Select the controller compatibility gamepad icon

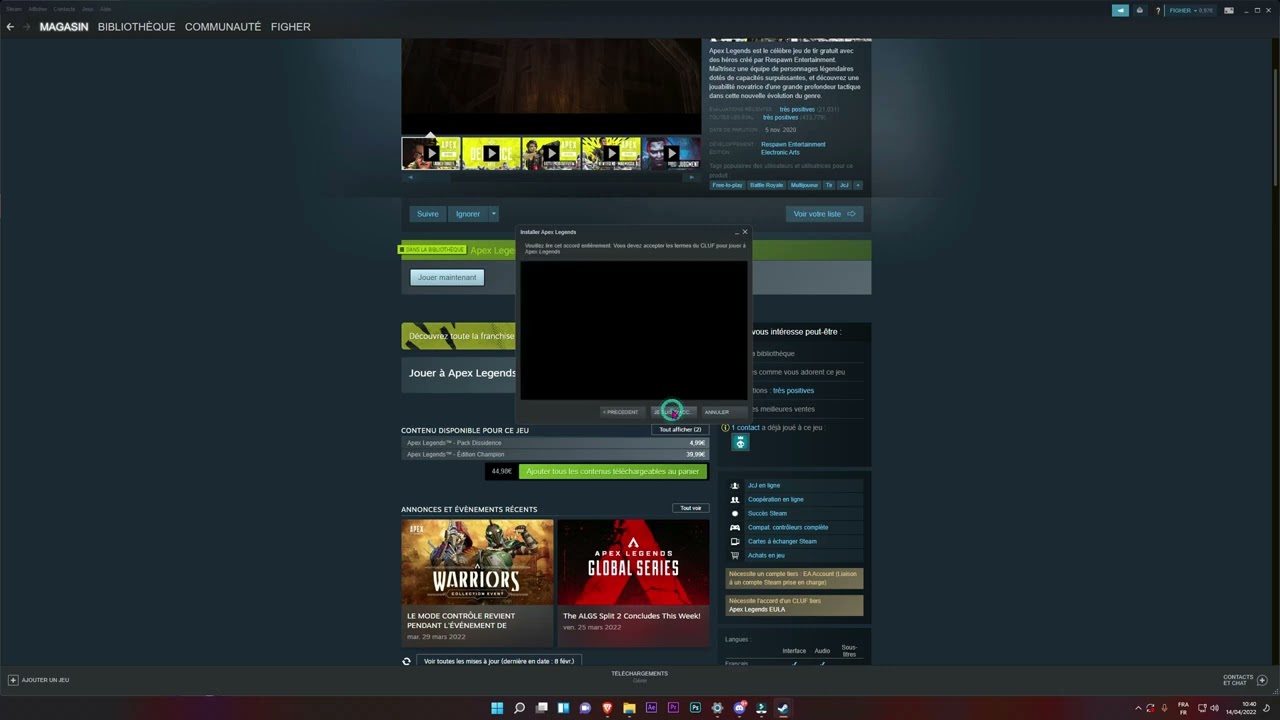tap(735, 527)
